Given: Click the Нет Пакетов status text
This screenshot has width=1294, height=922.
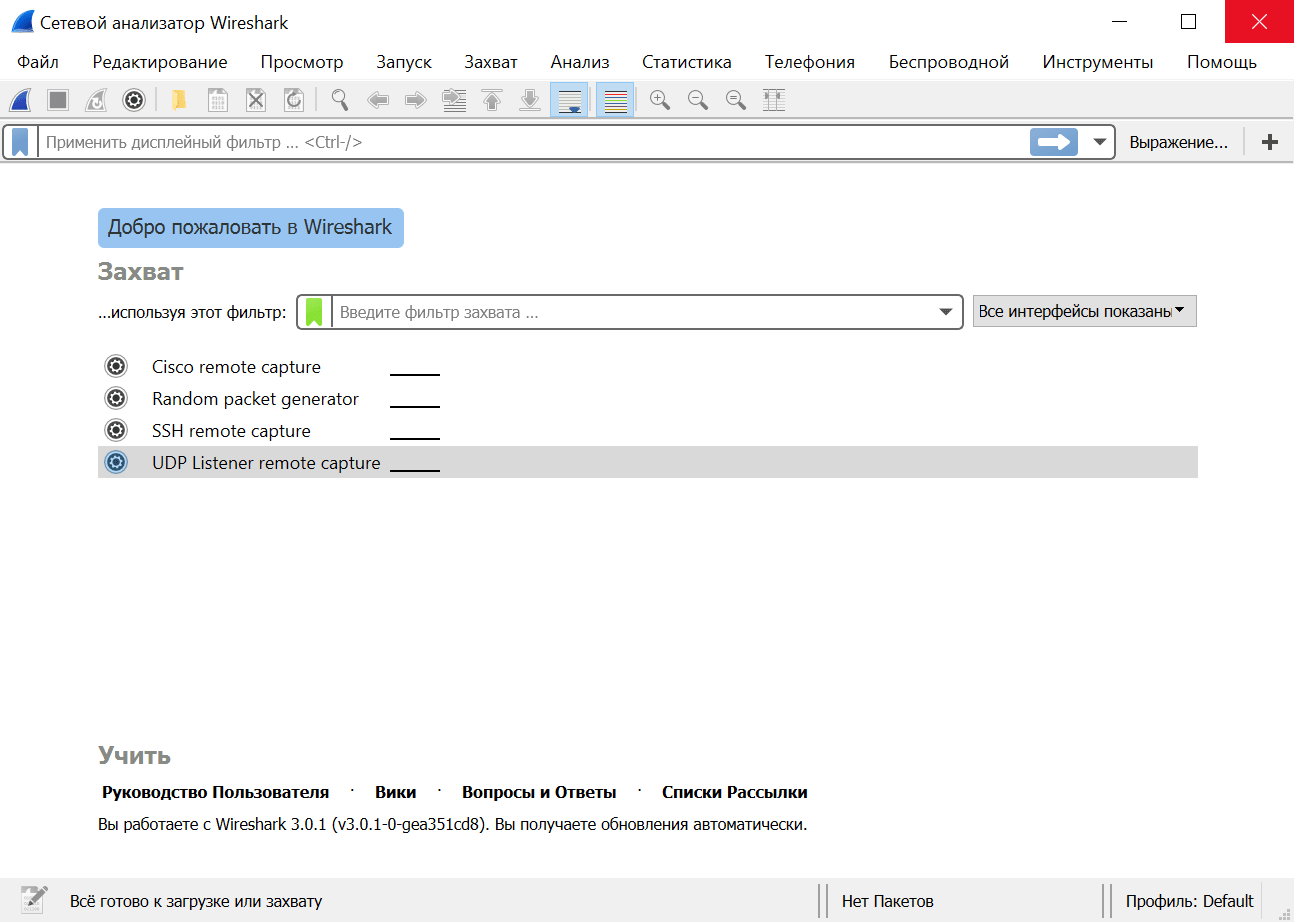Looking at the screenshot, I should click(x=888, y=901).
